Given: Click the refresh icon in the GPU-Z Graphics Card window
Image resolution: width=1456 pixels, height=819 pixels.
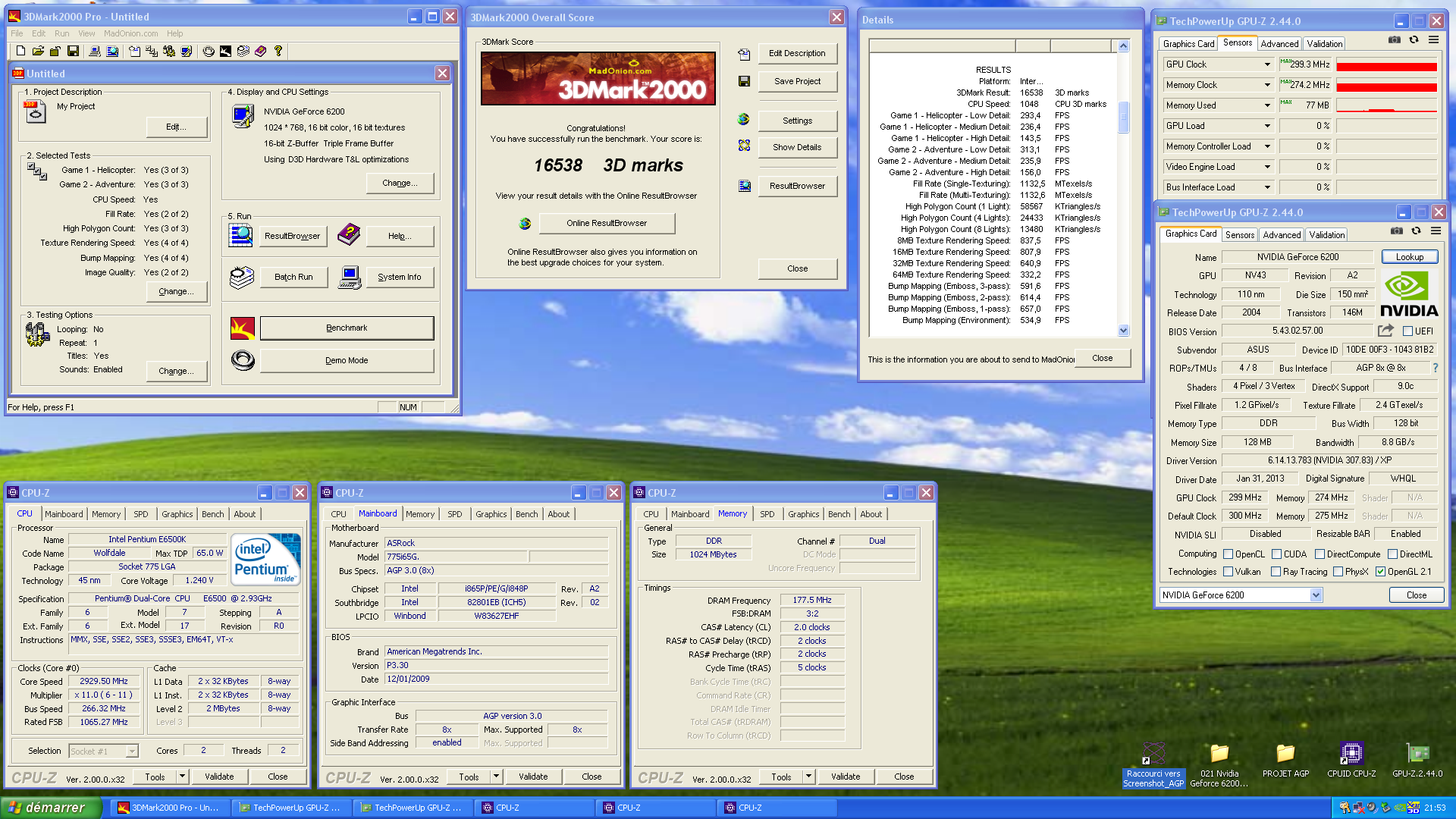Looking at the screenshot, I should click(1416, 231).
